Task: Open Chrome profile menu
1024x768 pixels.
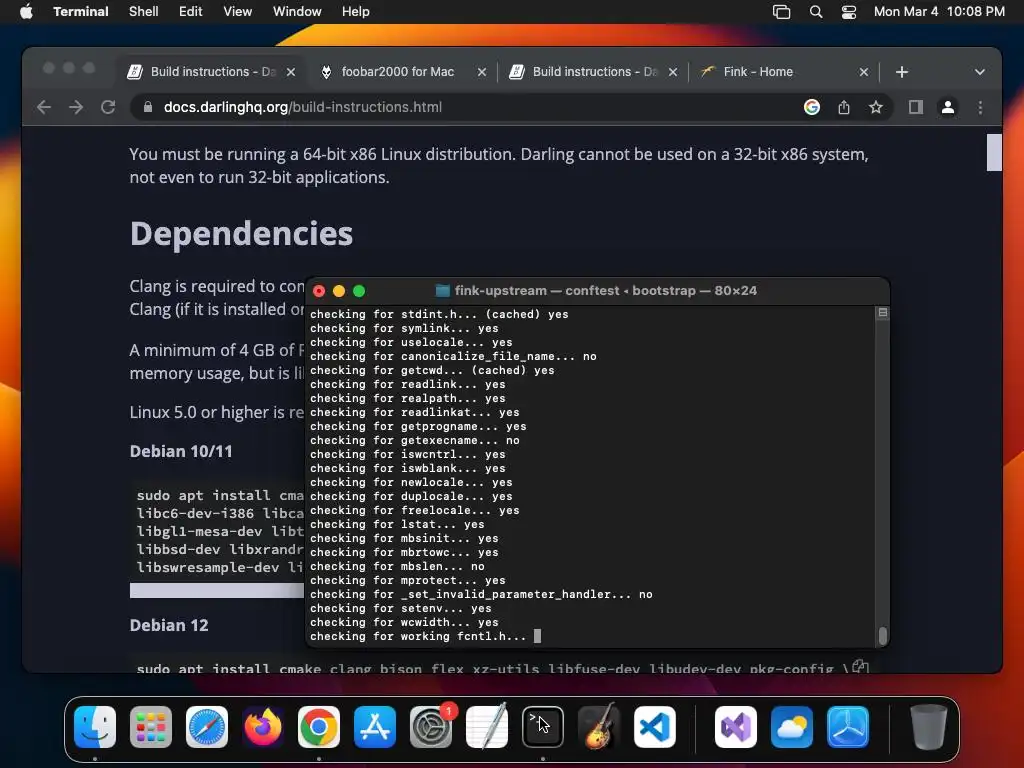Action: (x=948, y=107)
